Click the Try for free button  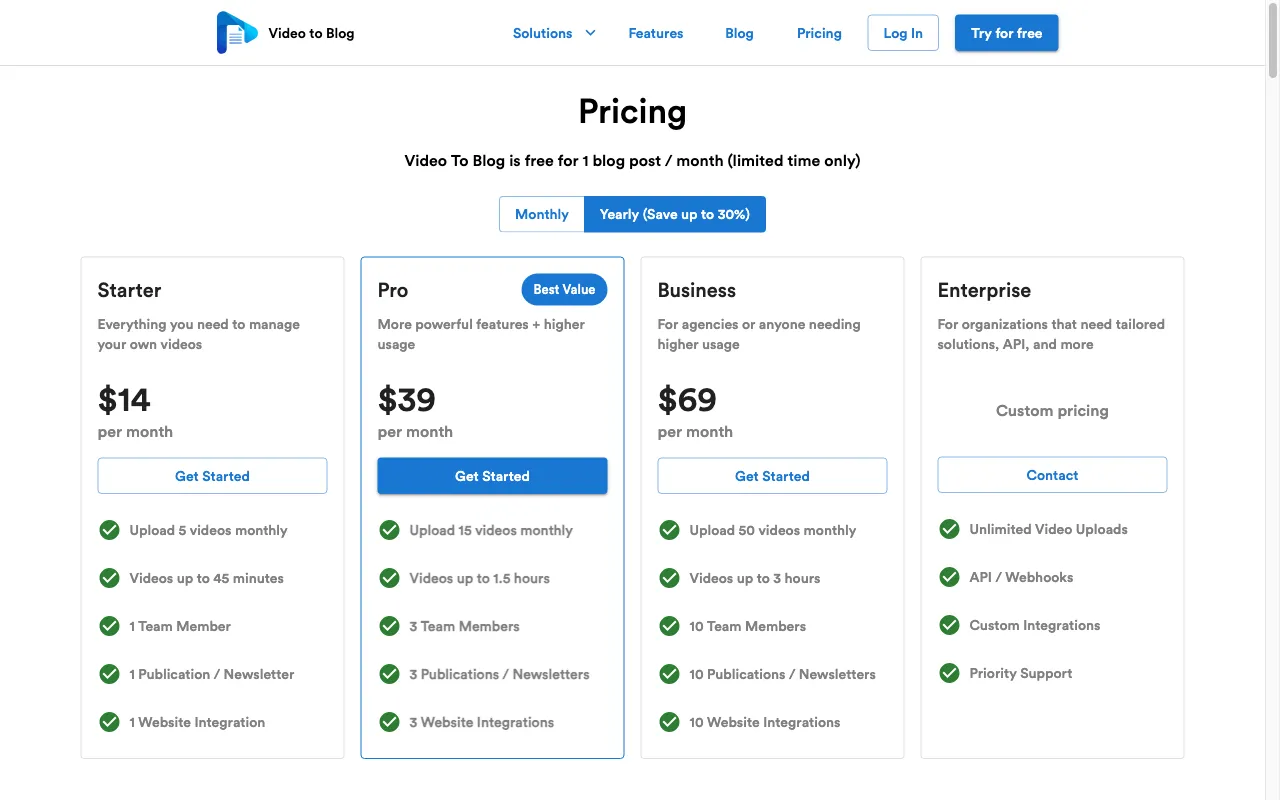click(1006, 33)
